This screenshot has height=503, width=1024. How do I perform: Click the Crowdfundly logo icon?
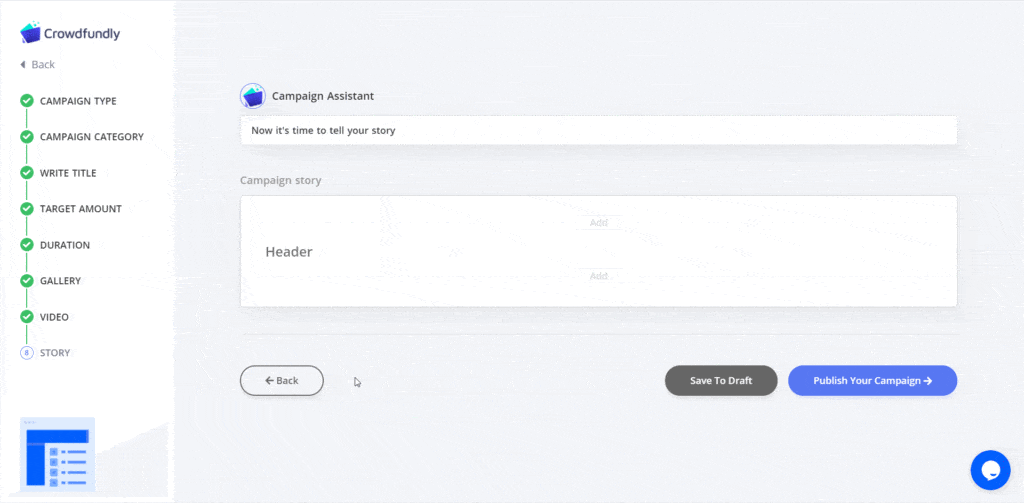30,33
